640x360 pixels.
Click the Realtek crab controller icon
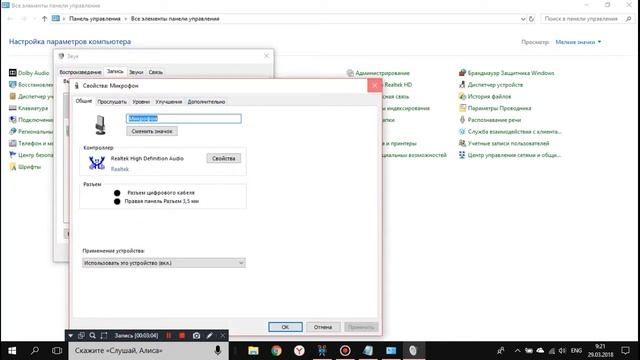click(x=97, y=163)
